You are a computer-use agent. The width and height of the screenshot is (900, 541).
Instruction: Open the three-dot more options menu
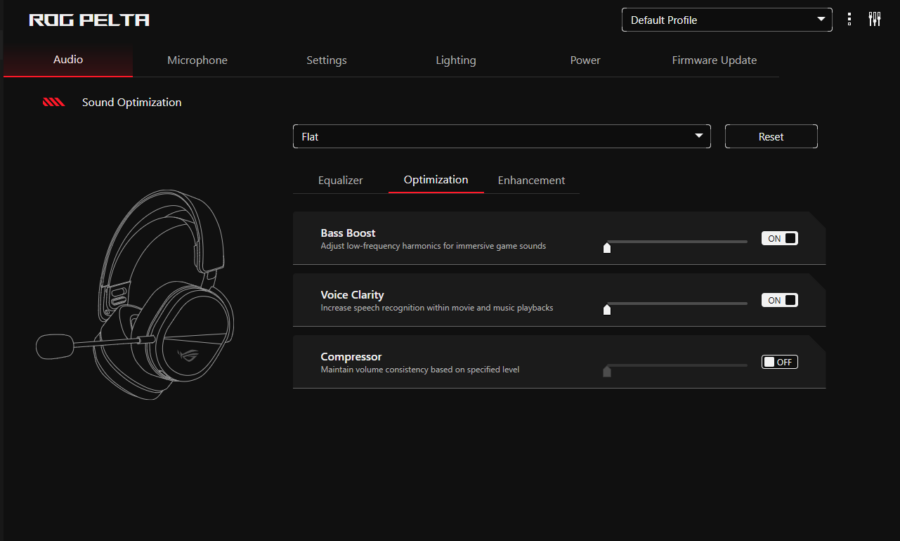point(849,20)
